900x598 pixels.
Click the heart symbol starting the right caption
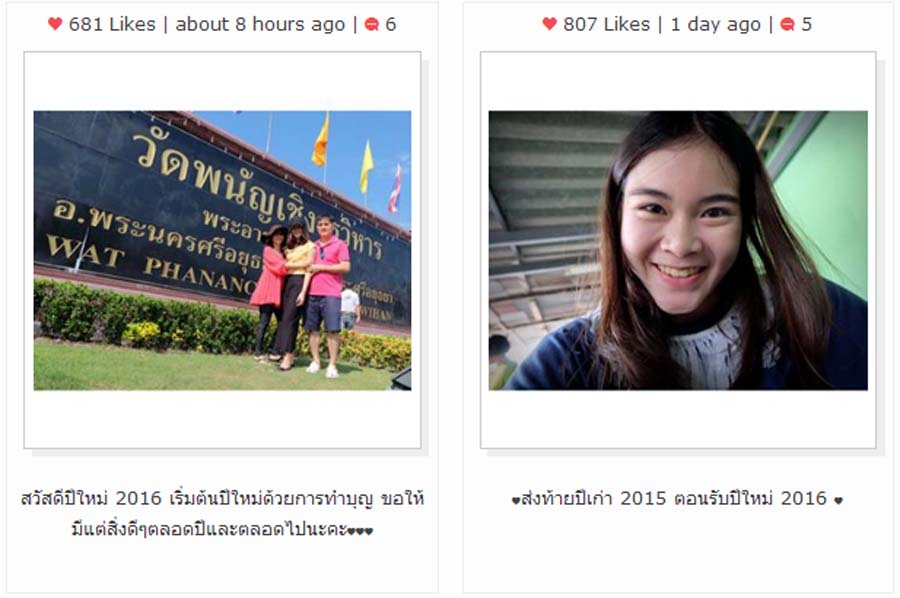pos(515,500)
